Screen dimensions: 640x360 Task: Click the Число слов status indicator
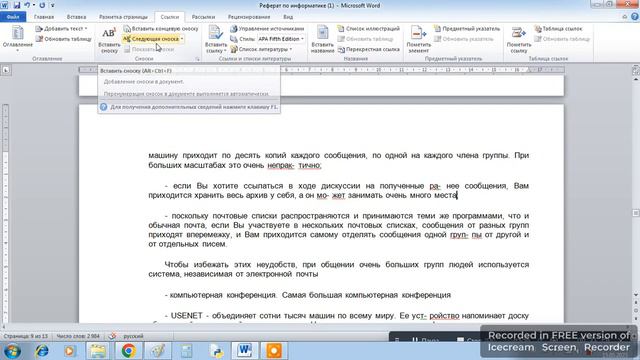[78, 336]
